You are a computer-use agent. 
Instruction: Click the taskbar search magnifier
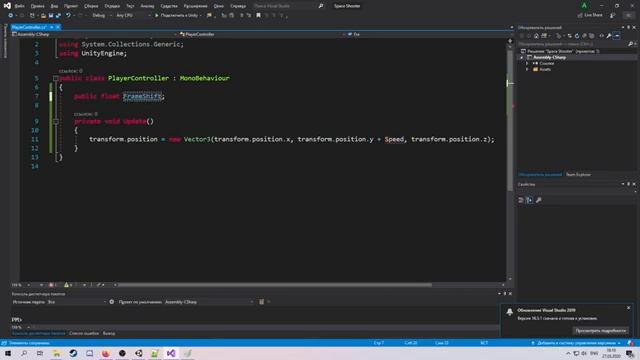(x=24, y=353)
